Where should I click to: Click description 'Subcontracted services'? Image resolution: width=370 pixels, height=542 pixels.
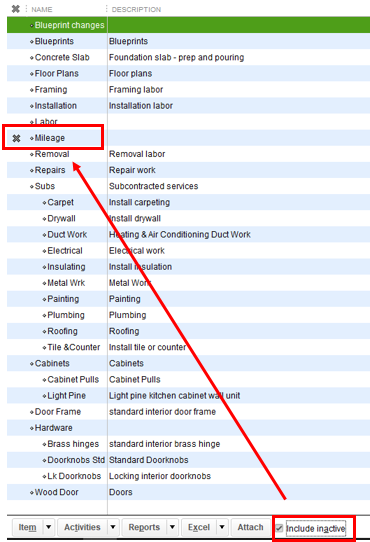coord(154,186)
